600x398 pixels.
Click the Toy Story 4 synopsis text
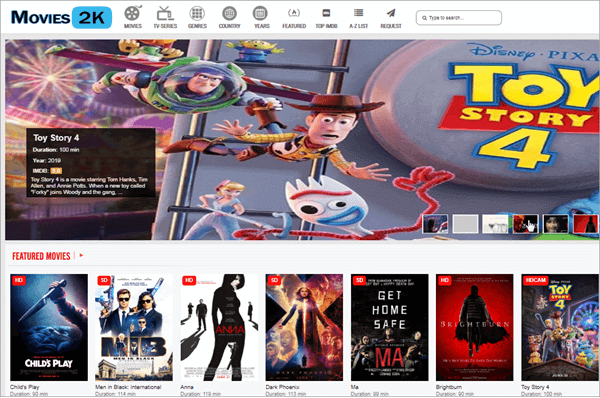pyautogui.click(x=89, y=186)
